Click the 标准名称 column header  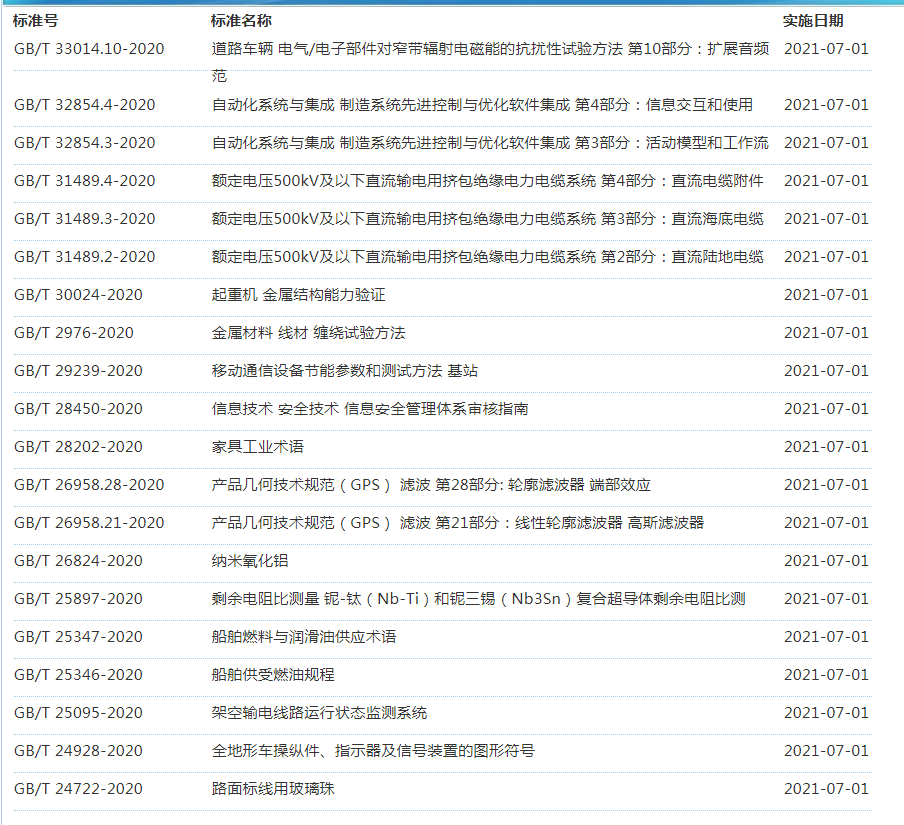click(x=241, y=20)
